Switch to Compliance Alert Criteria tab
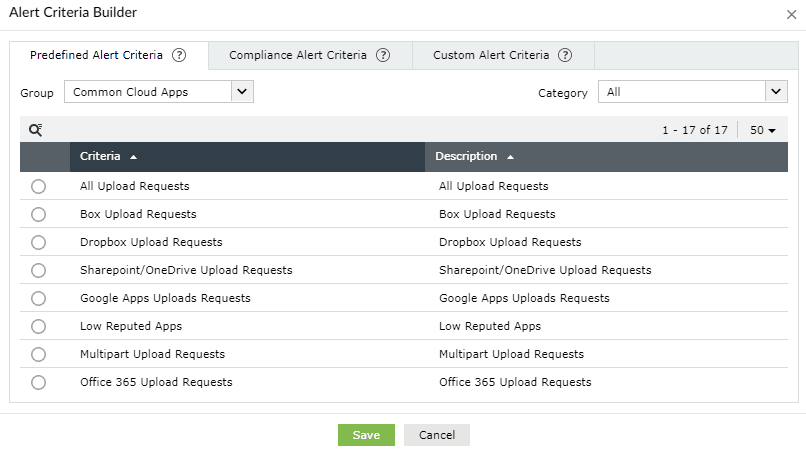Viewport: 806px width, 453px height. (x=298, y=55)
